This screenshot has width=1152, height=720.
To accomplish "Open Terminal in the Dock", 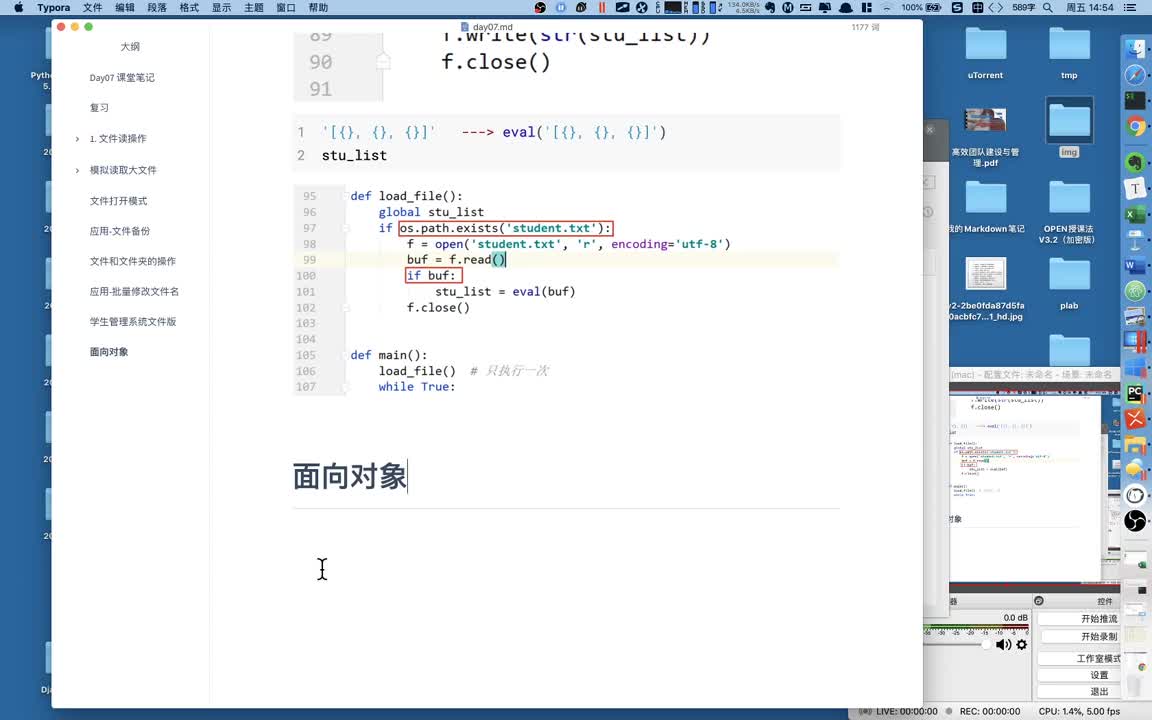I will (x=1135, y=100).
